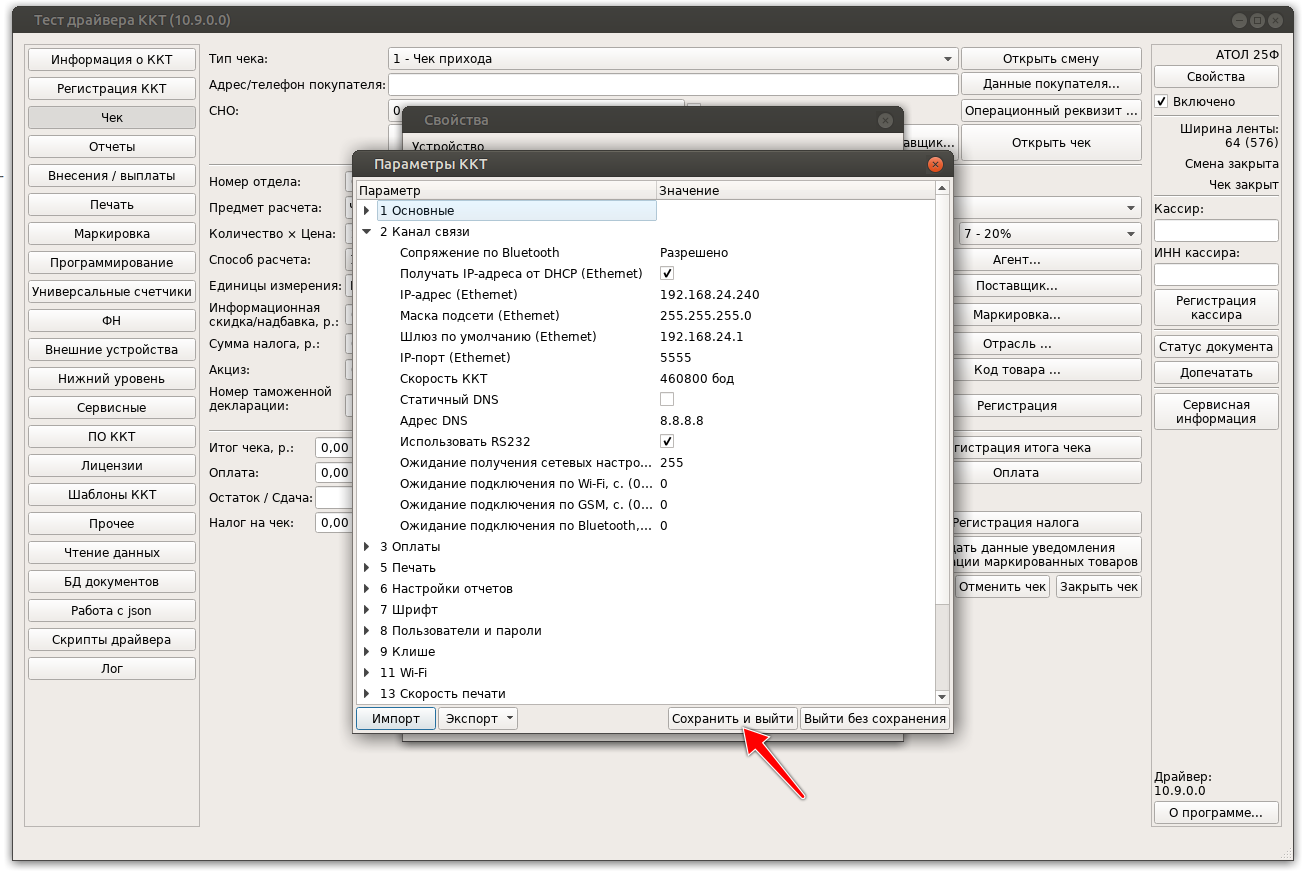Open the 'Программирование' section
Screen dimensions: 1302x871
112,262
